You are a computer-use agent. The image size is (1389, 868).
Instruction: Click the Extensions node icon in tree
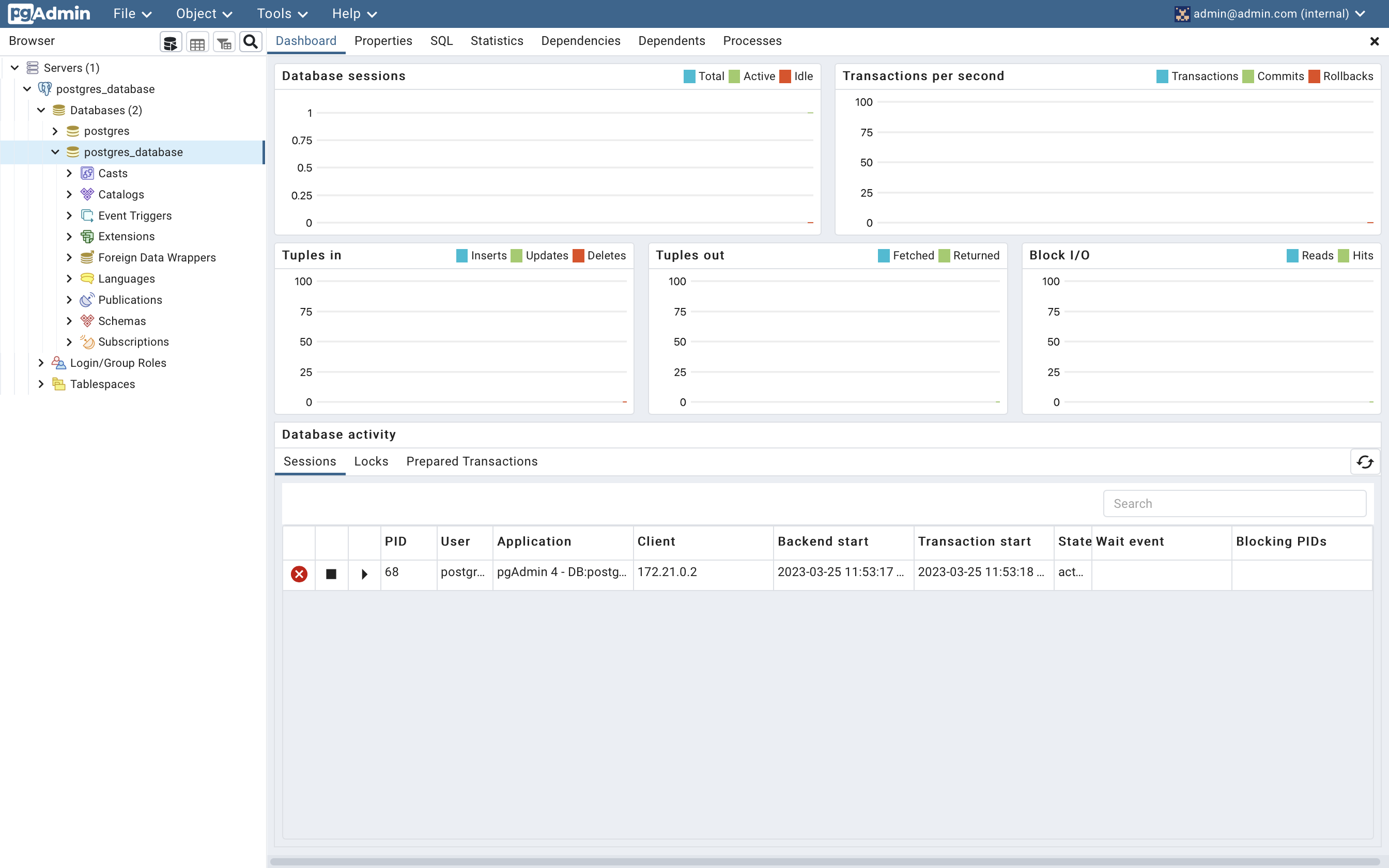click(87, 237)
